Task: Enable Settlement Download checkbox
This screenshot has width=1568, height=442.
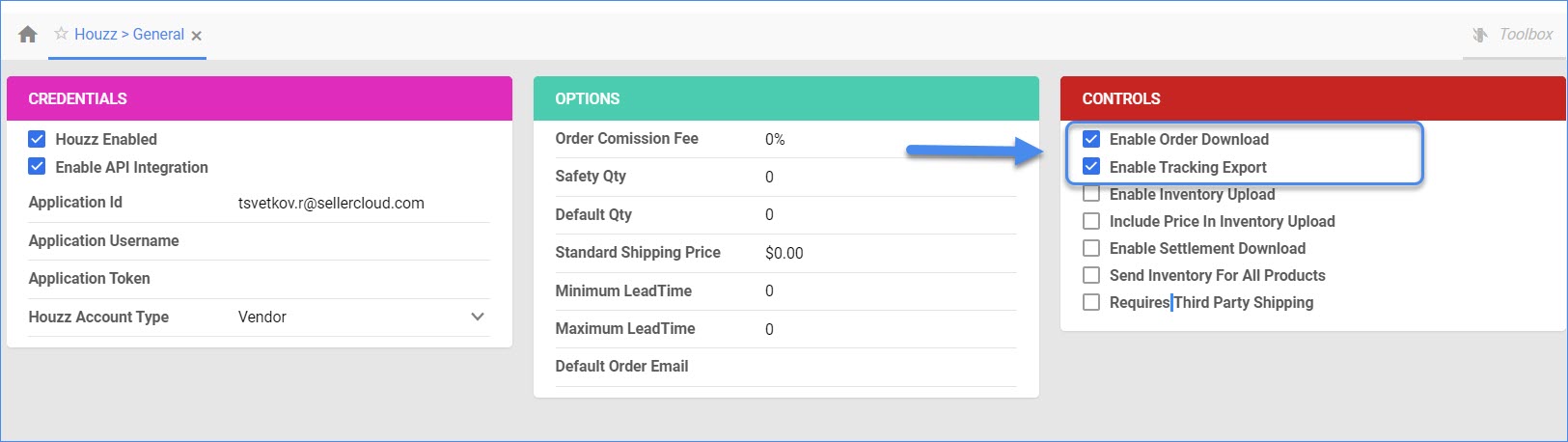Action: tap(1091, 248)
